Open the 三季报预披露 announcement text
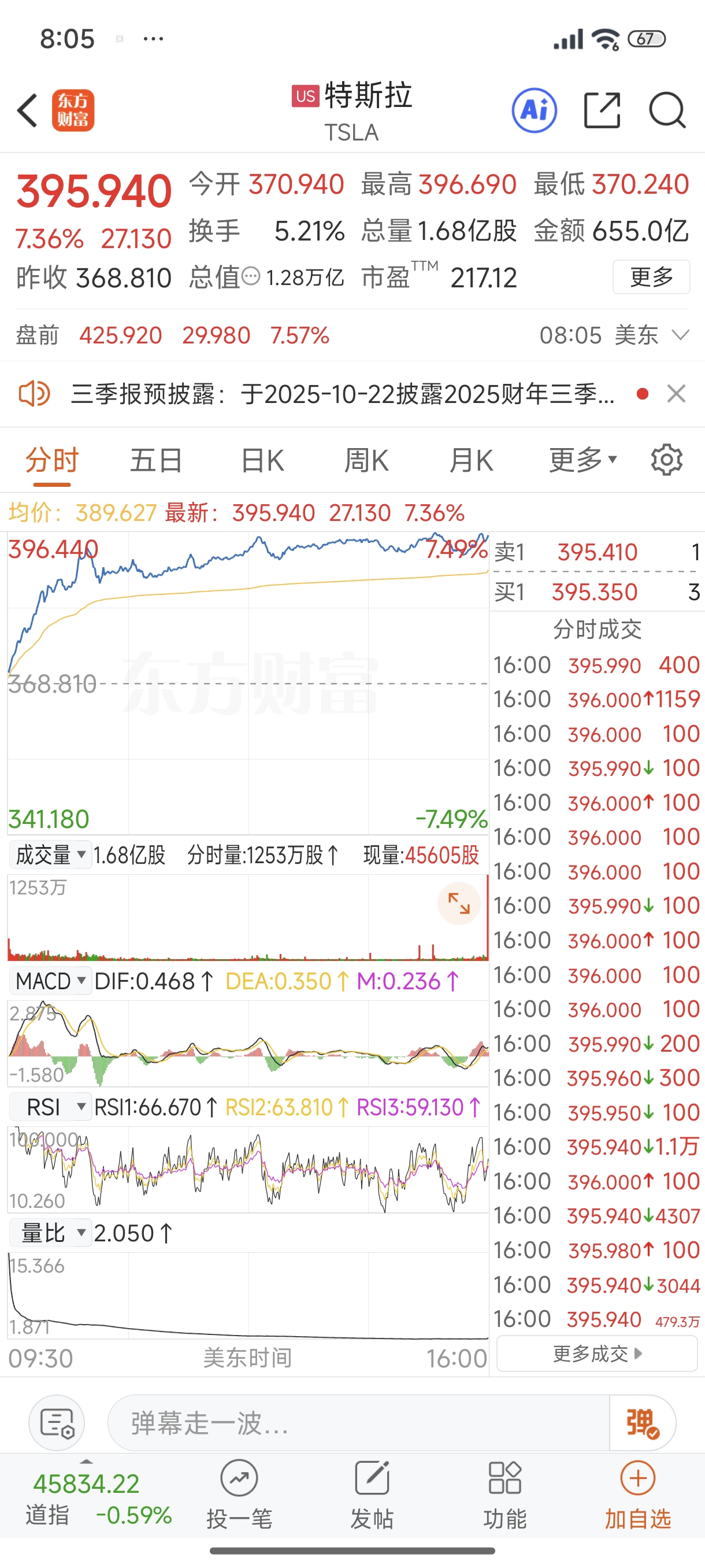This screenshot has height=1568, width=705. point(343,394)
